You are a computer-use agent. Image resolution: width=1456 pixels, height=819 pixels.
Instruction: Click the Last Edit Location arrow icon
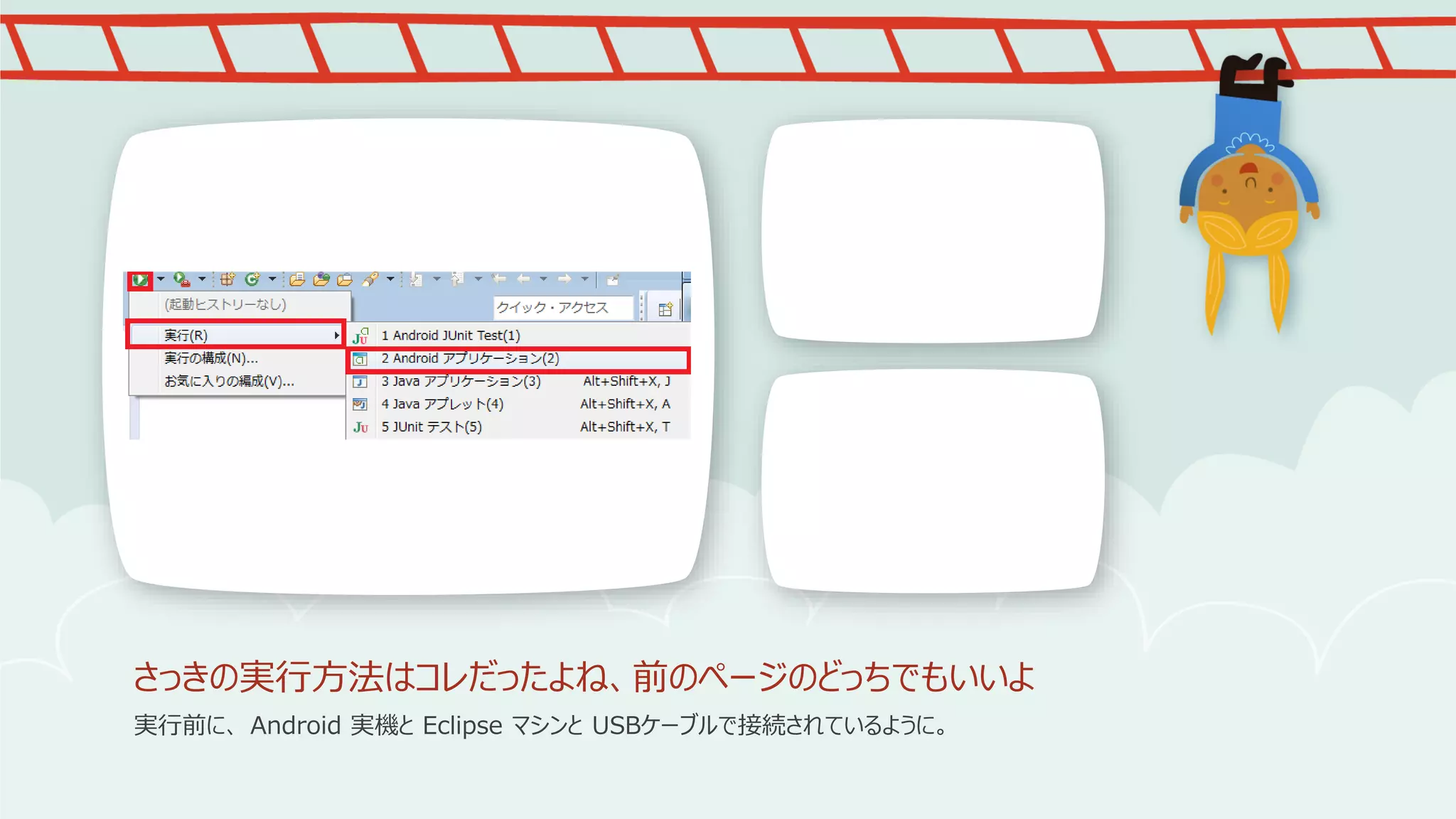coord(499,279)
